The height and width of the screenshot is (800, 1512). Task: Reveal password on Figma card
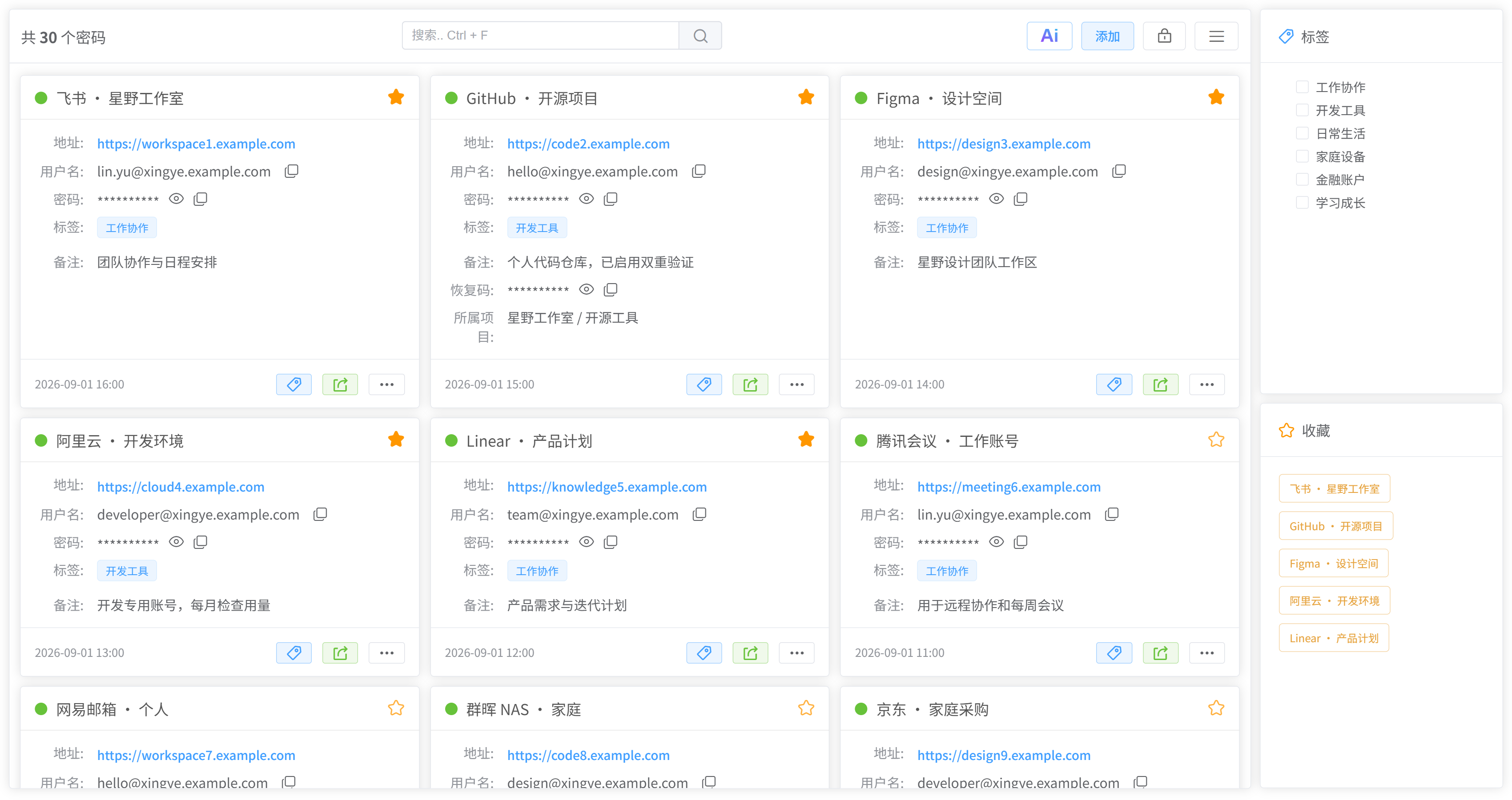[996, 199]
